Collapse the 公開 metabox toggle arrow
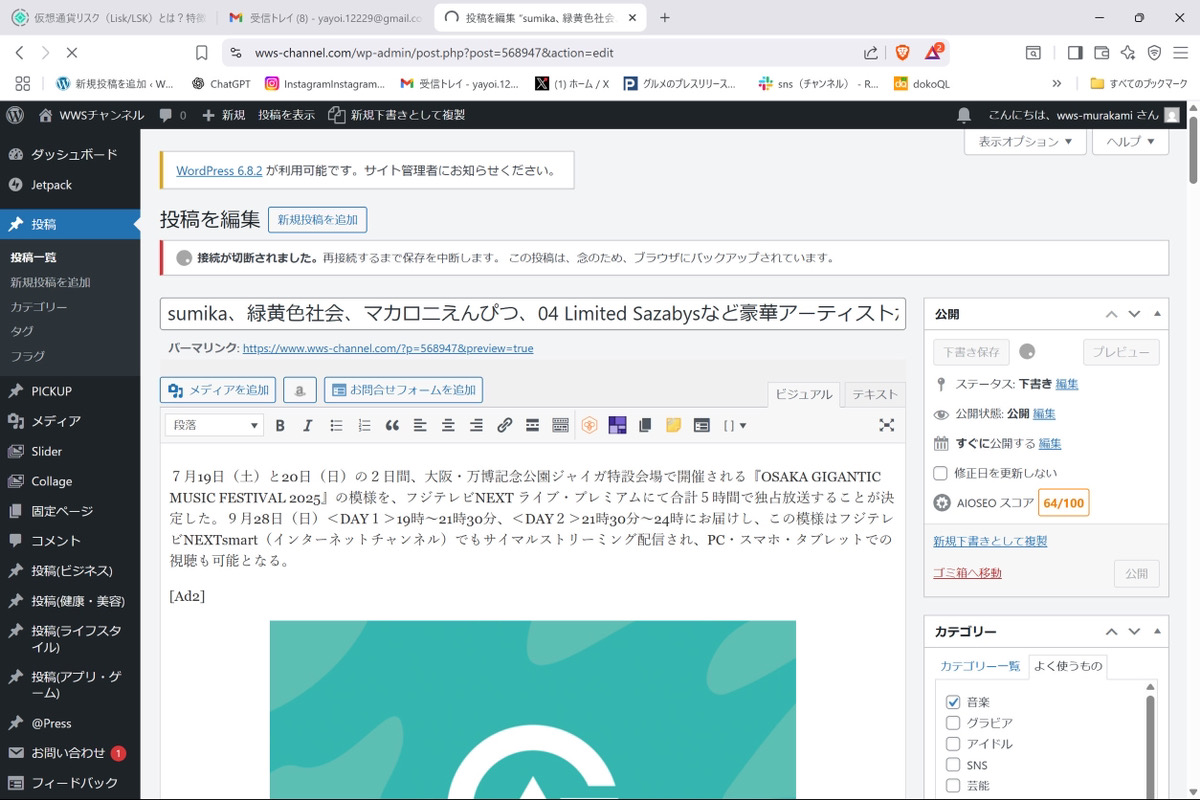The width and height of the screenshot is (1200, 800). coord(1158,314)
